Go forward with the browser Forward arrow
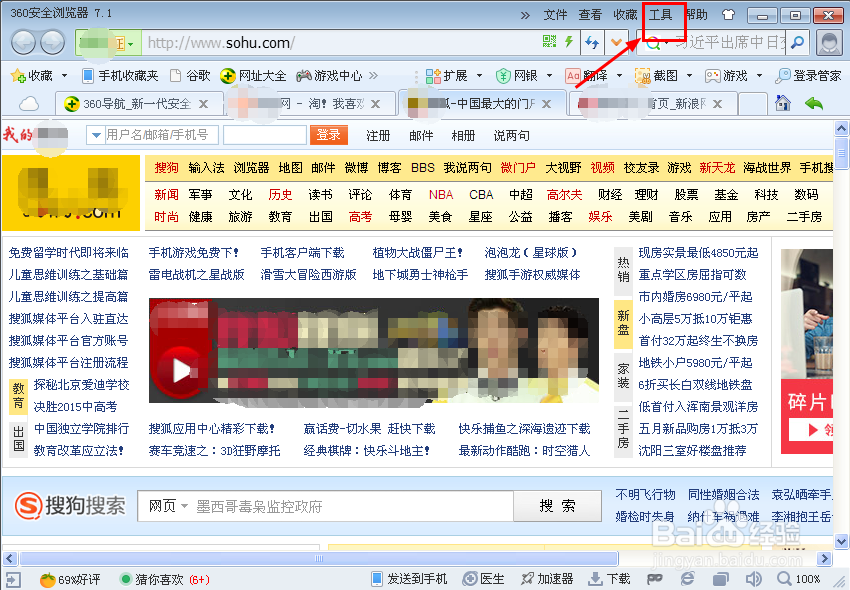 pyautogui.click(x=53, y=42)
